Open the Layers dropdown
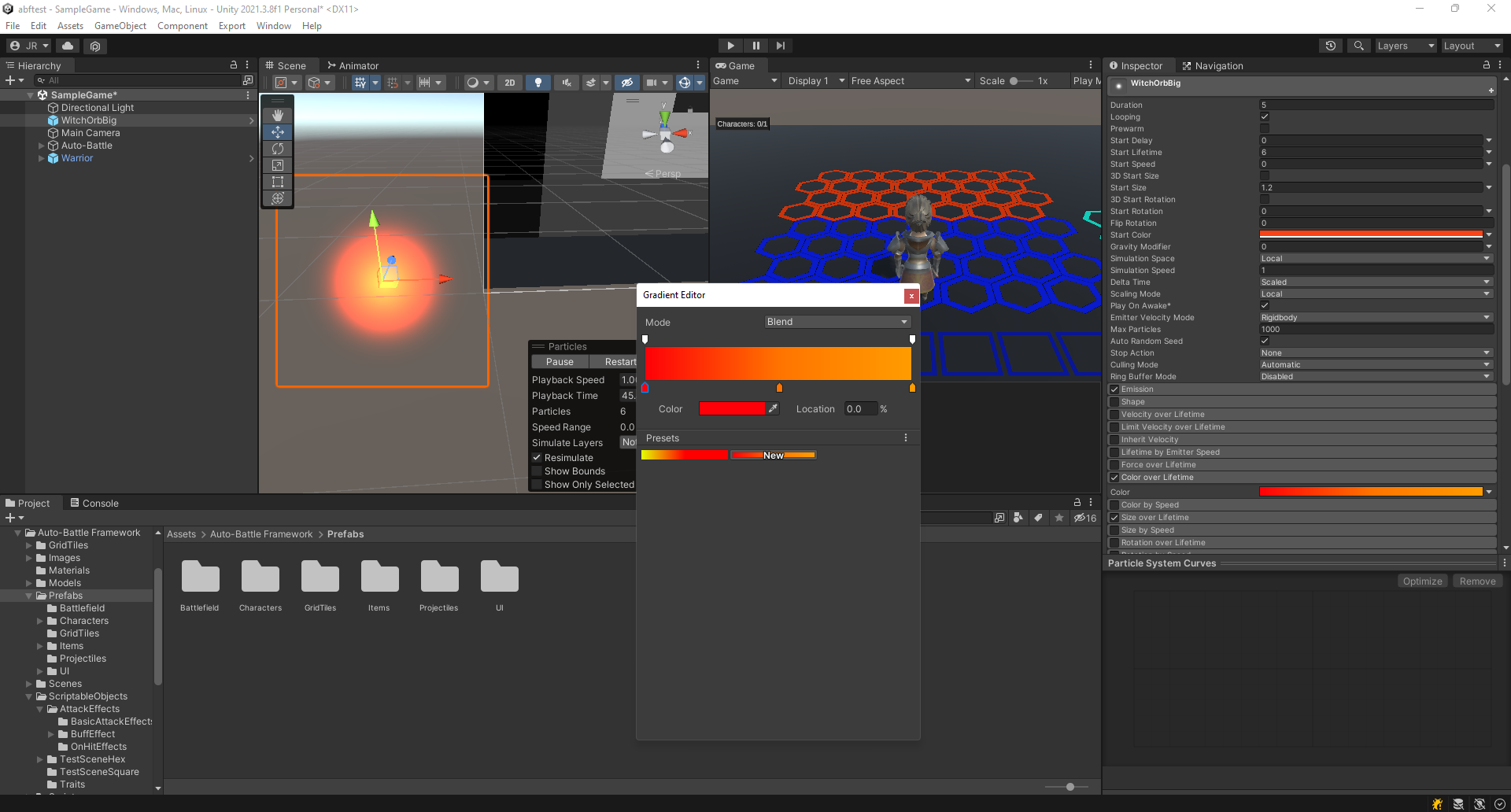Screen dimensions: 1511x812 tap(1406, 46)
